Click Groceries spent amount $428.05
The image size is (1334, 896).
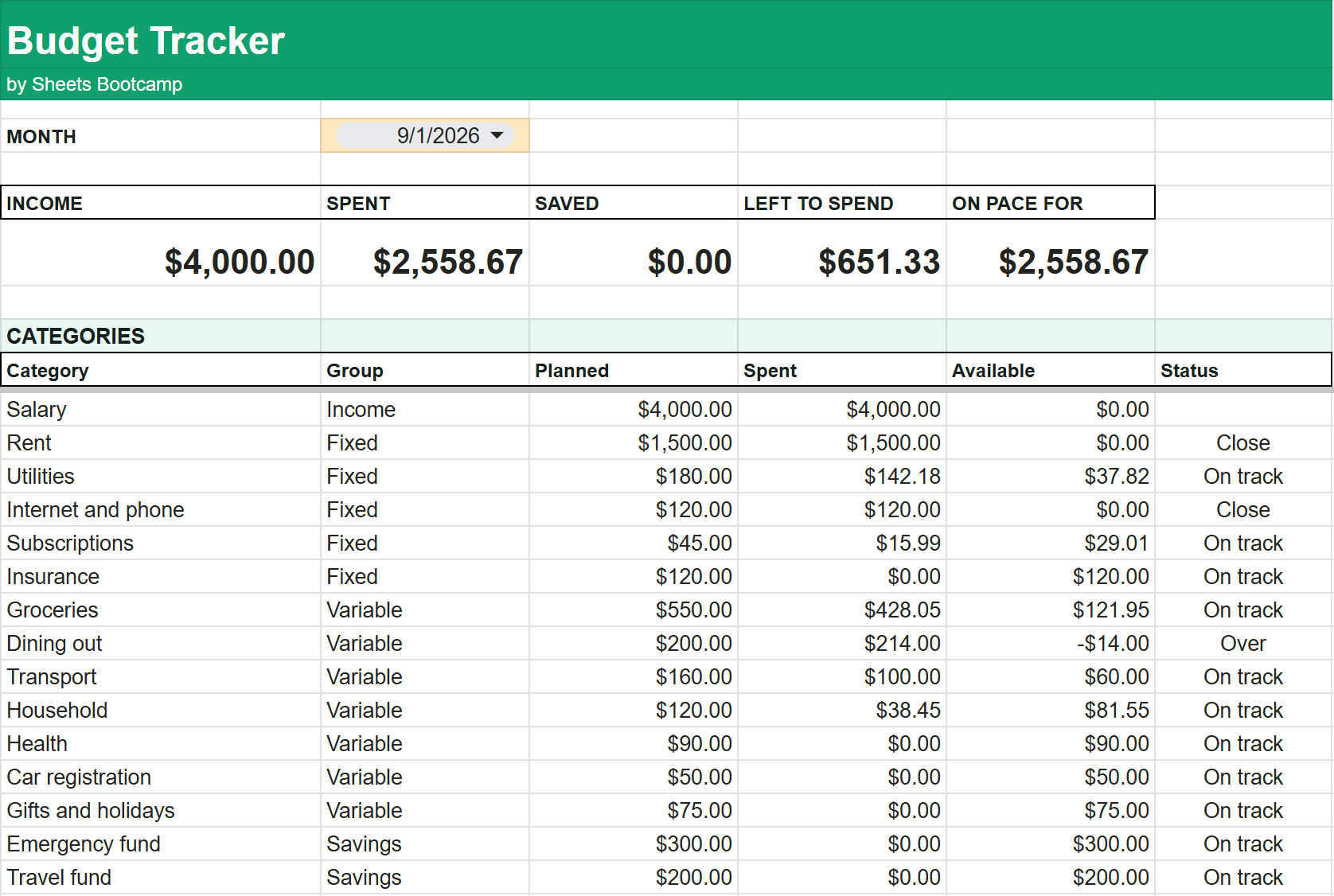point(842,610)
